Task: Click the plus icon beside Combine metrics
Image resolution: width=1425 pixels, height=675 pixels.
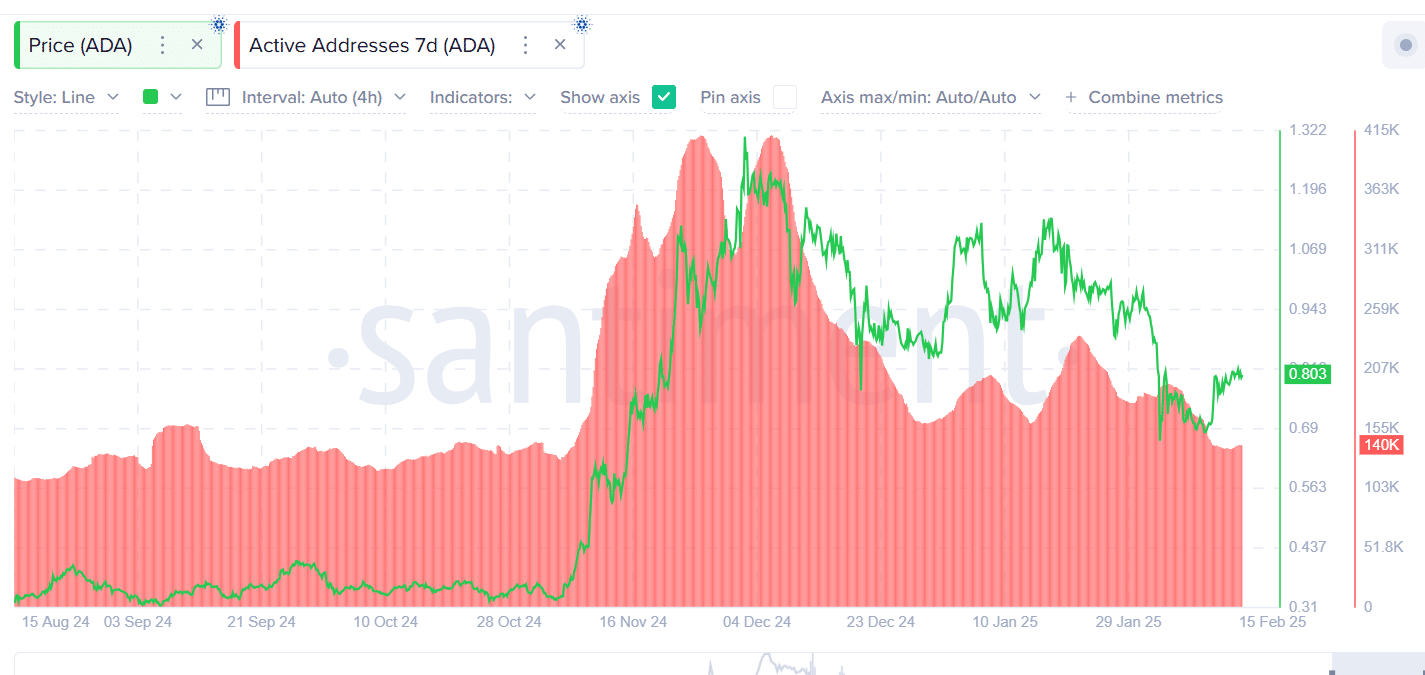Action: pos(1071,97)
